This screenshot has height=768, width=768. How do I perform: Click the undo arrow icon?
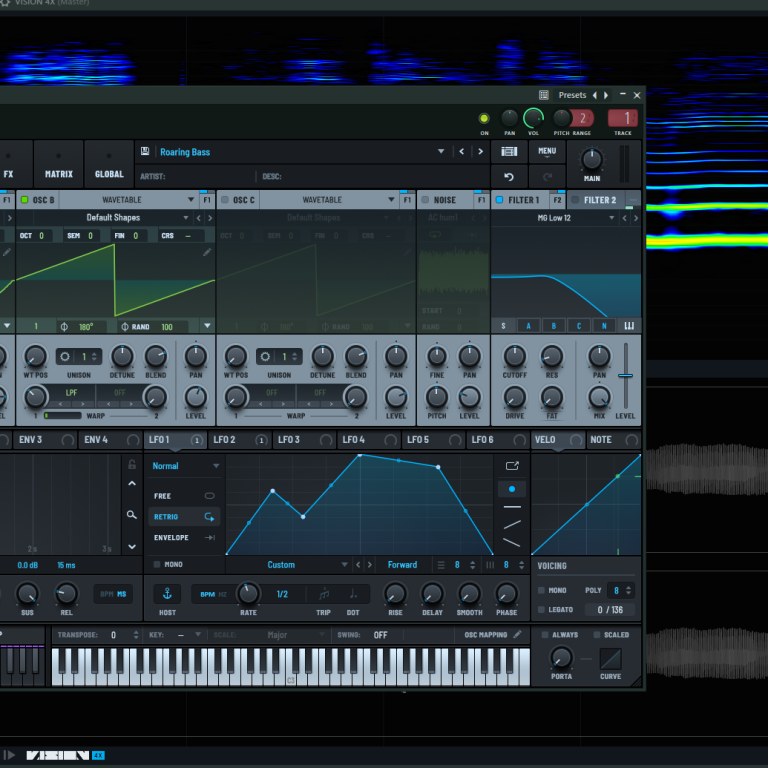(509, 177)
